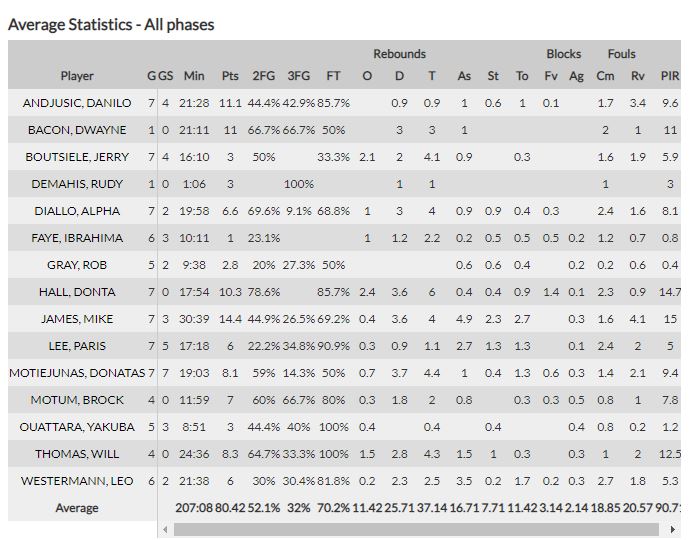Open player ANDJUSIC, DANILO

pos(77,103)
